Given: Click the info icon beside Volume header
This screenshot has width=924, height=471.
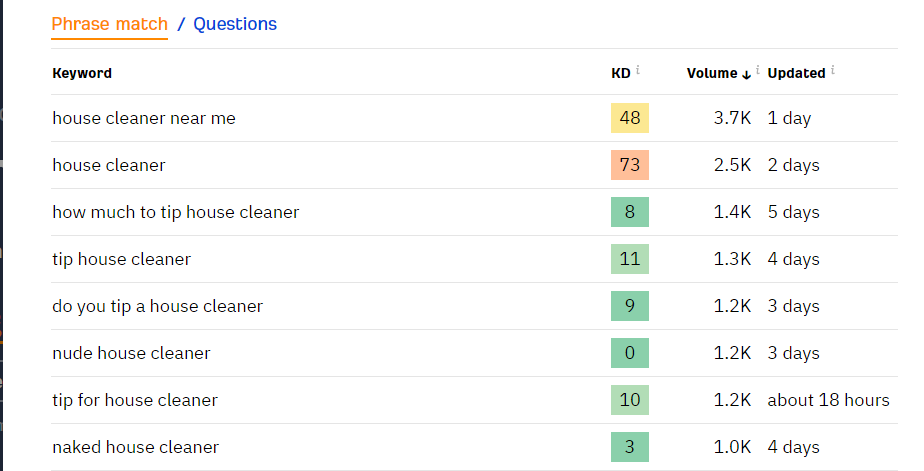Looking at the screenshot, I should pos(758,71).
